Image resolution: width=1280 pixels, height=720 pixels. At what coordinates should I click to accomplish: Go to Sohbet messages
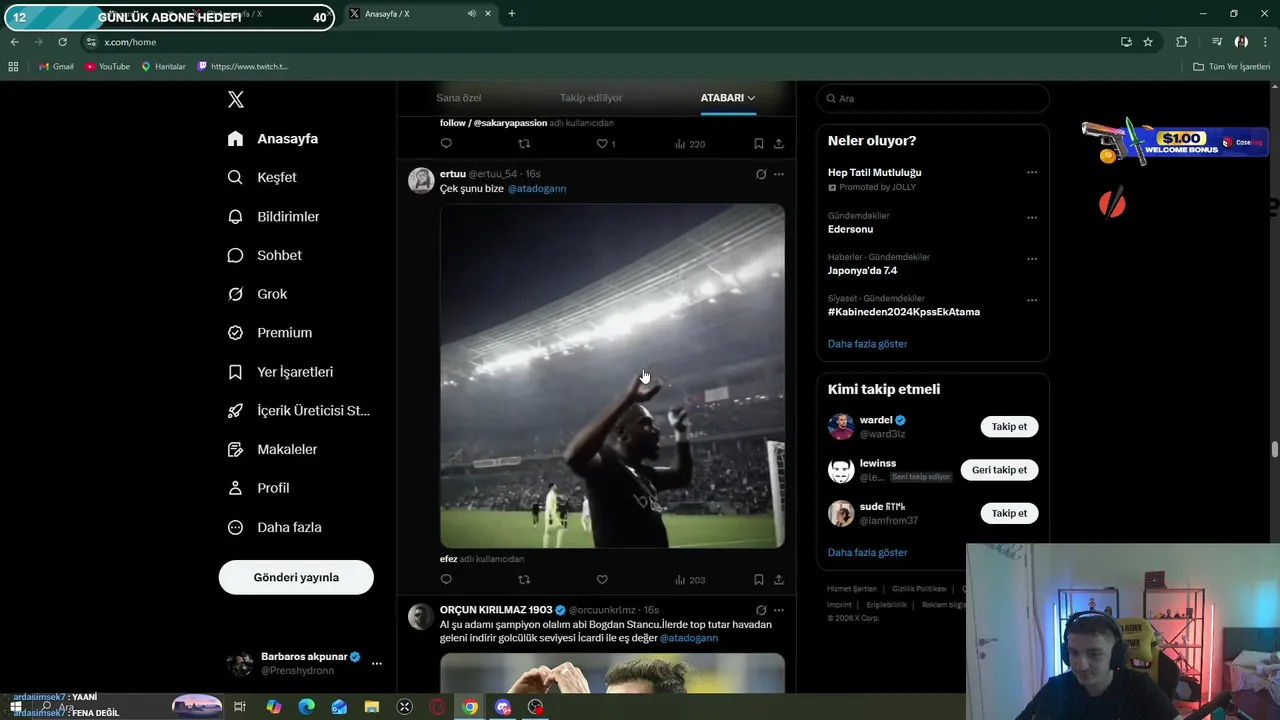point(265,255)
